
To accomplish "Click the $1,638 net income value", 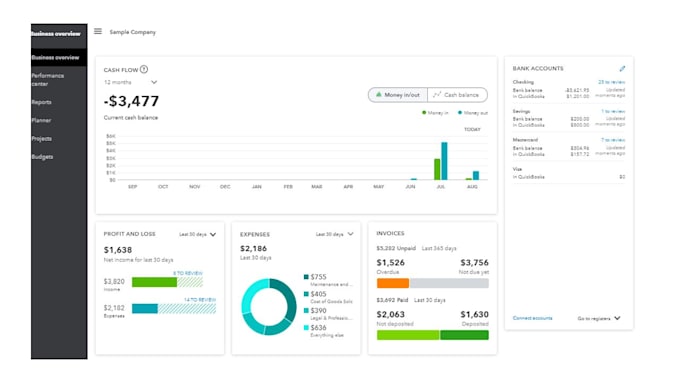I will point(118,250).
